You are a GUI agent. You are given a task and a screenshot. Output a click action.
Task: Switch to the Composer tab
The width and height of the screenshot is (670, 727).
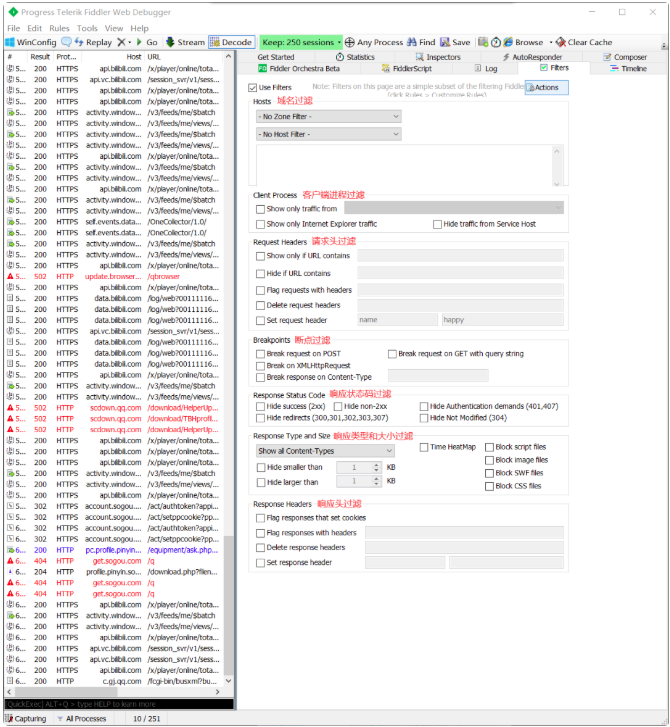tap(625, 57)
